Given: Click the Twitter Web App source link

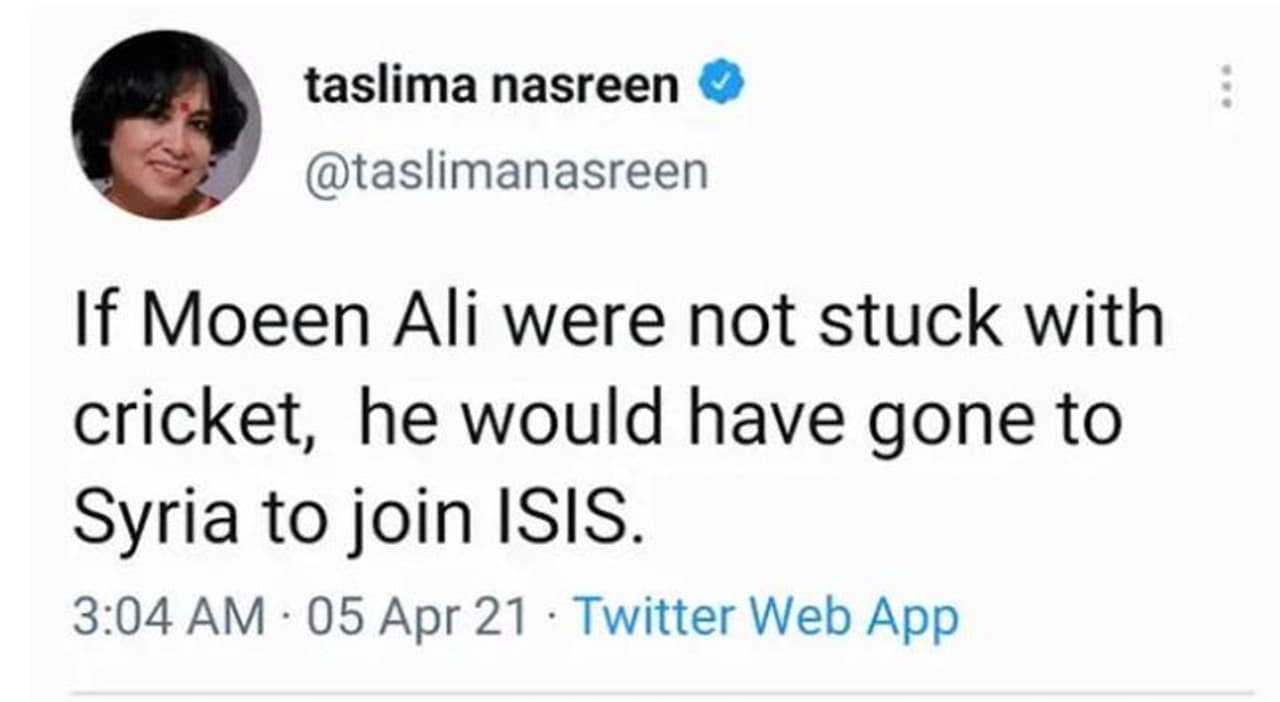Looking at the screenshot, I should click(x=766, y=616).
